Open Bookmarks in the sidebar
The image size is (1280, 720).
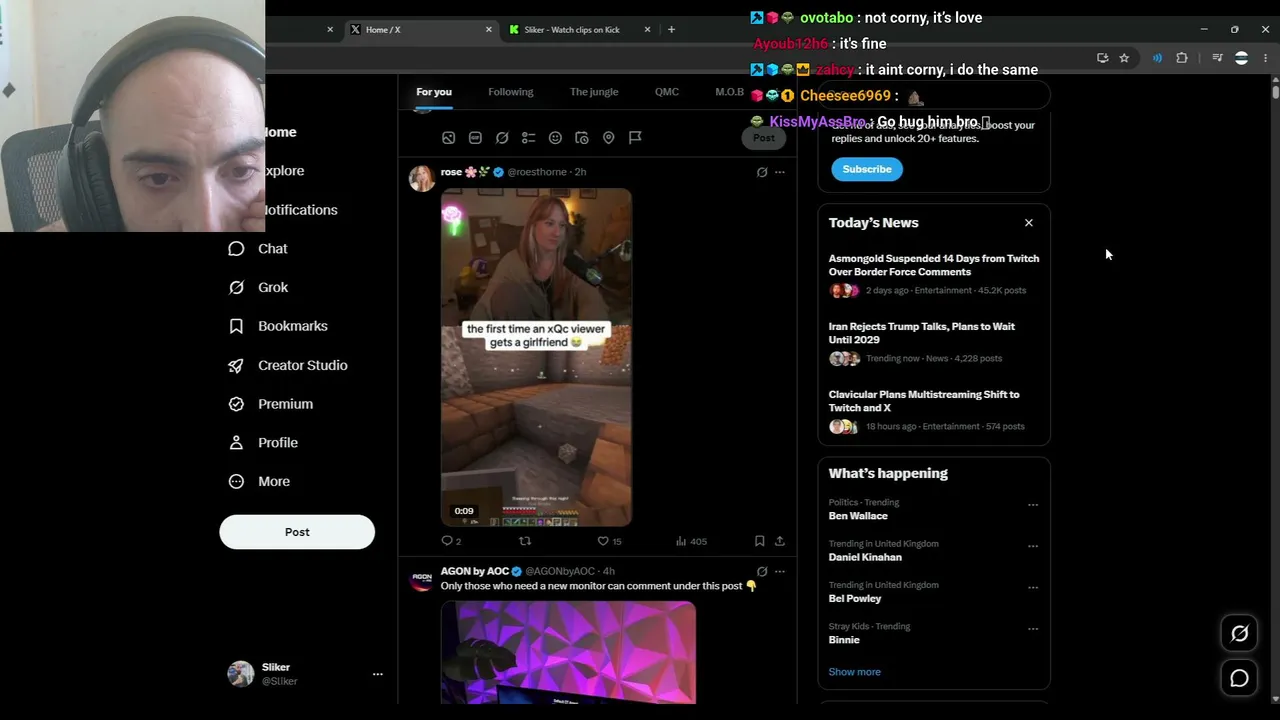pyautogui.click(x=278, y=326)
